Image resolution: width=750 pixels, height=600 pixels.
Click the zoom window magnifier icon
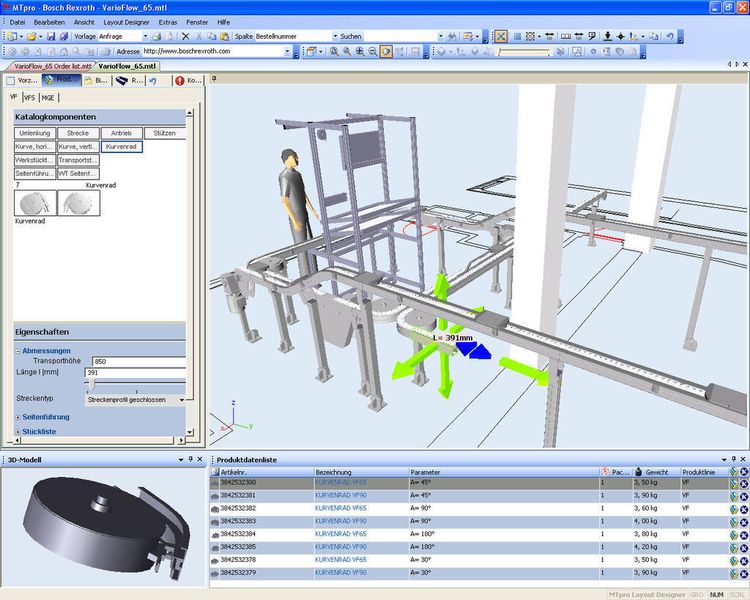(334, 51)
